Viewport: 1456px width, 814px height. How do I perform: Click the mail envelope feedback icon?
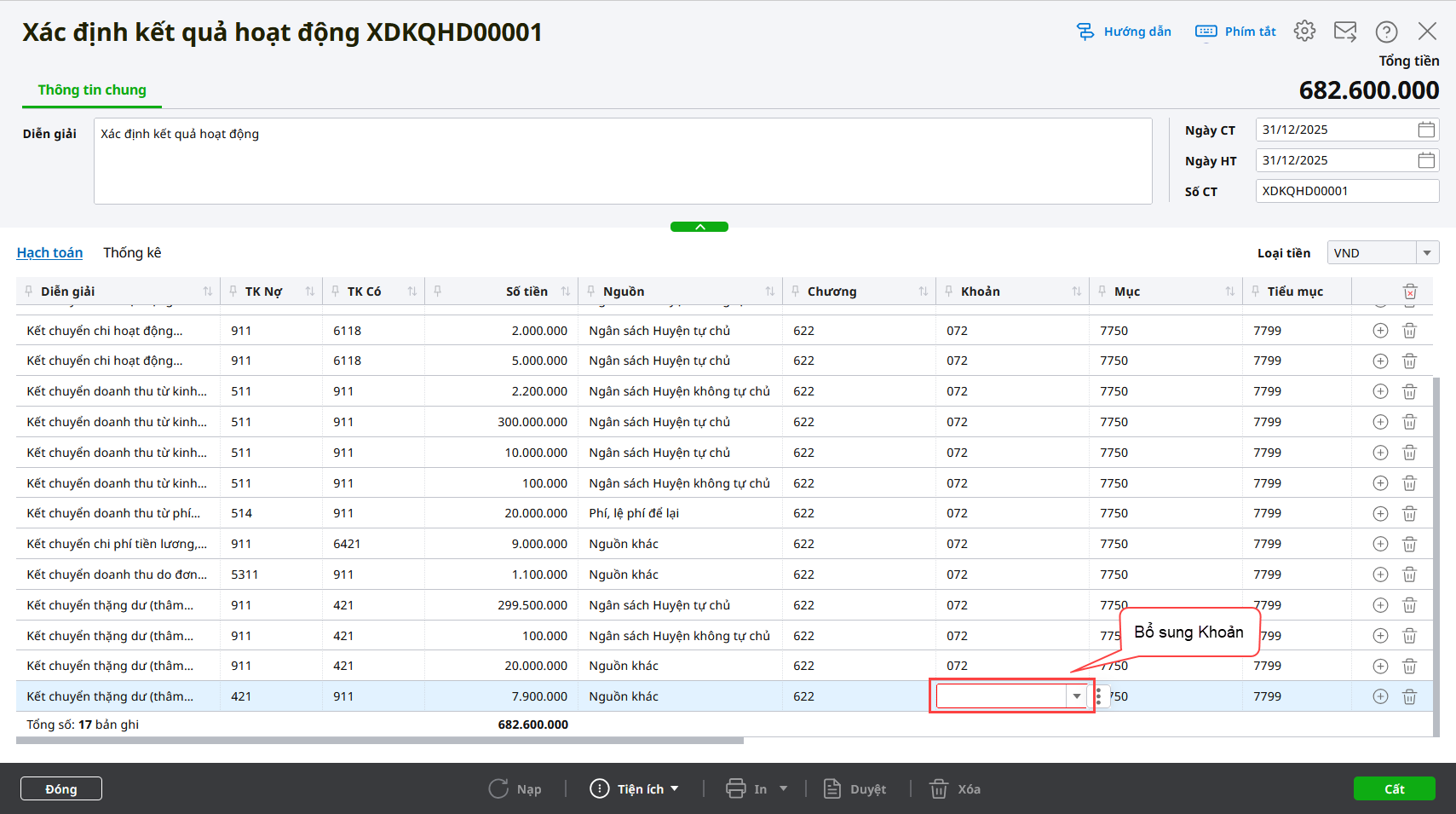[1345, 32]
